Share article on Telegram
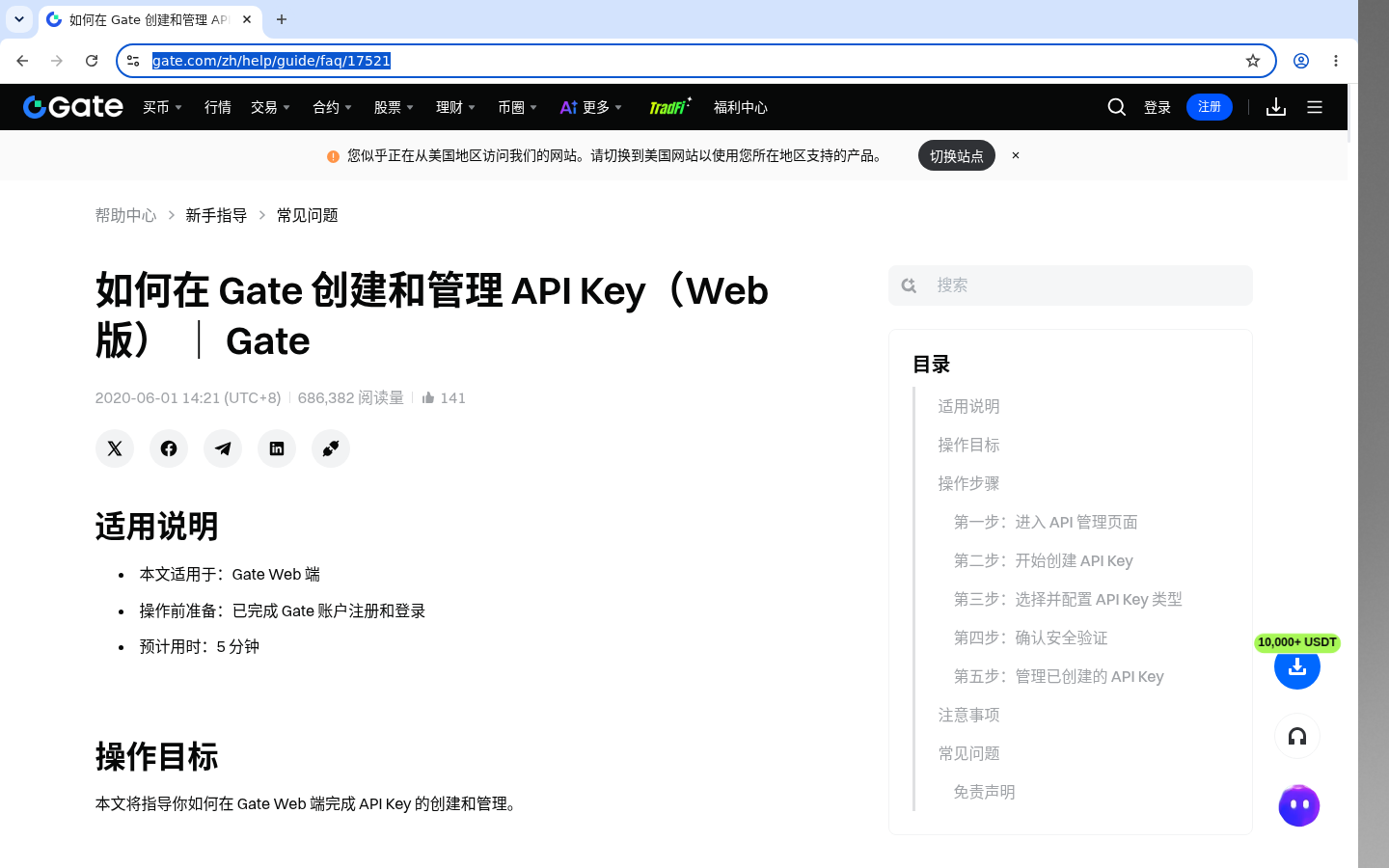Image resolution: width=1389 pixels, height=868 pixels. point(223,448)
